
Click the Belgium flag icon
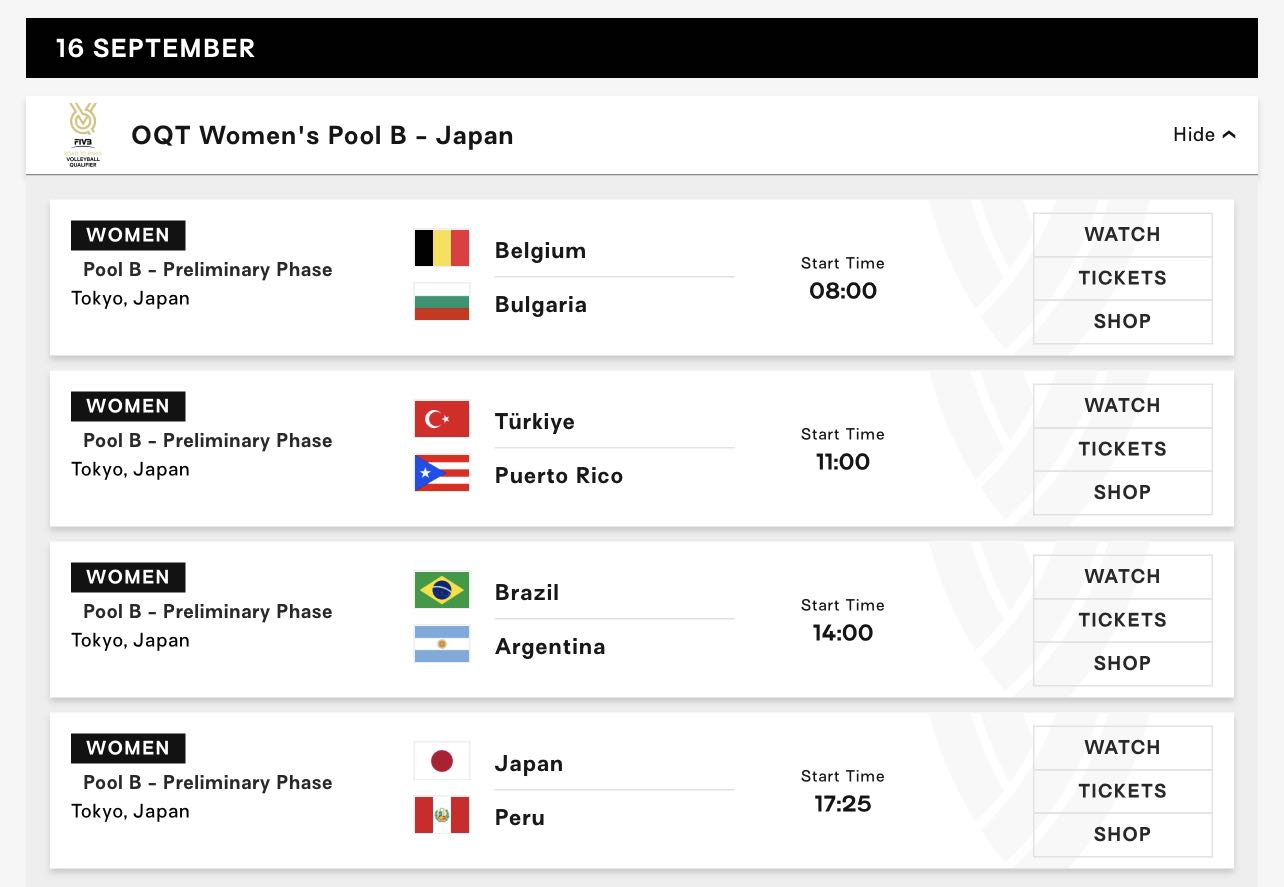[x=442, y=248]
